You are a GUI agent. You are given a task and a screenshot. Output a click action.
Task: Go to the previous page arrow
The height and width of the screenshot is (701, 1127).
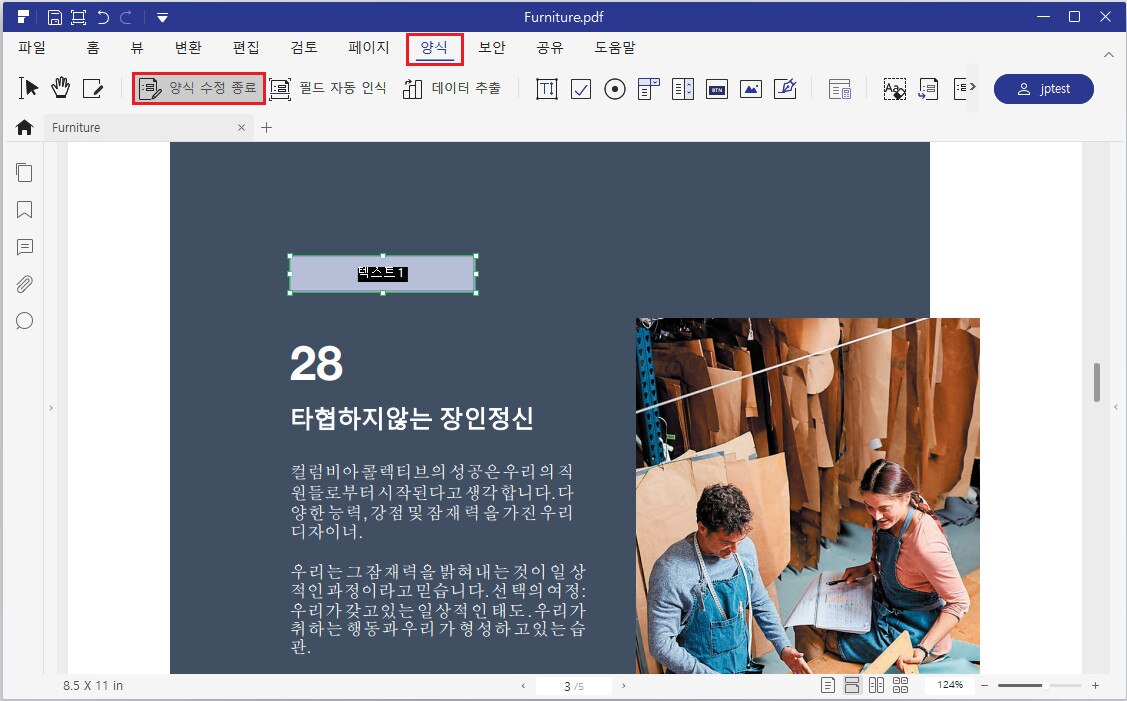click(523, 686)
